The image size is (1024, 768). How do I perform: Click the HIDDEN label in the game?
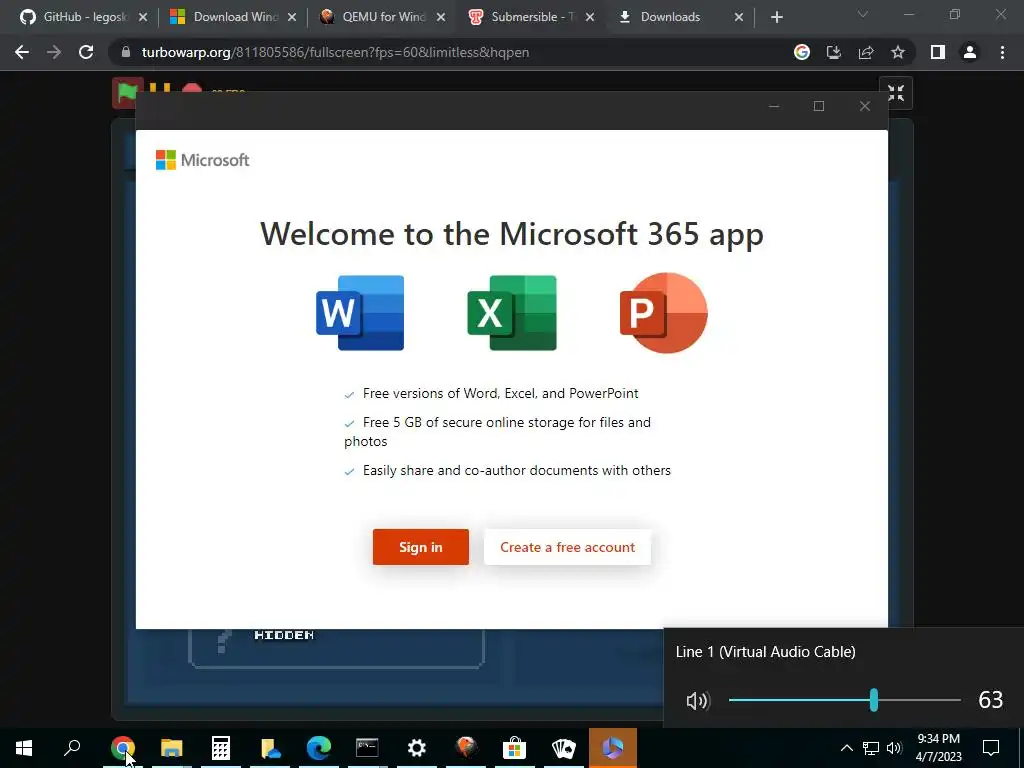(284, 635)
